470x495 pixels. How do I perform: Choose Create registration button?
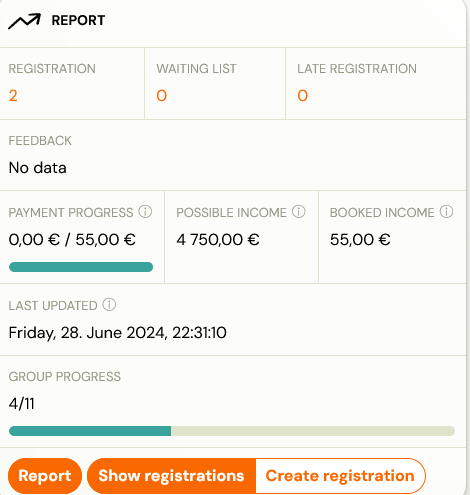340,476
